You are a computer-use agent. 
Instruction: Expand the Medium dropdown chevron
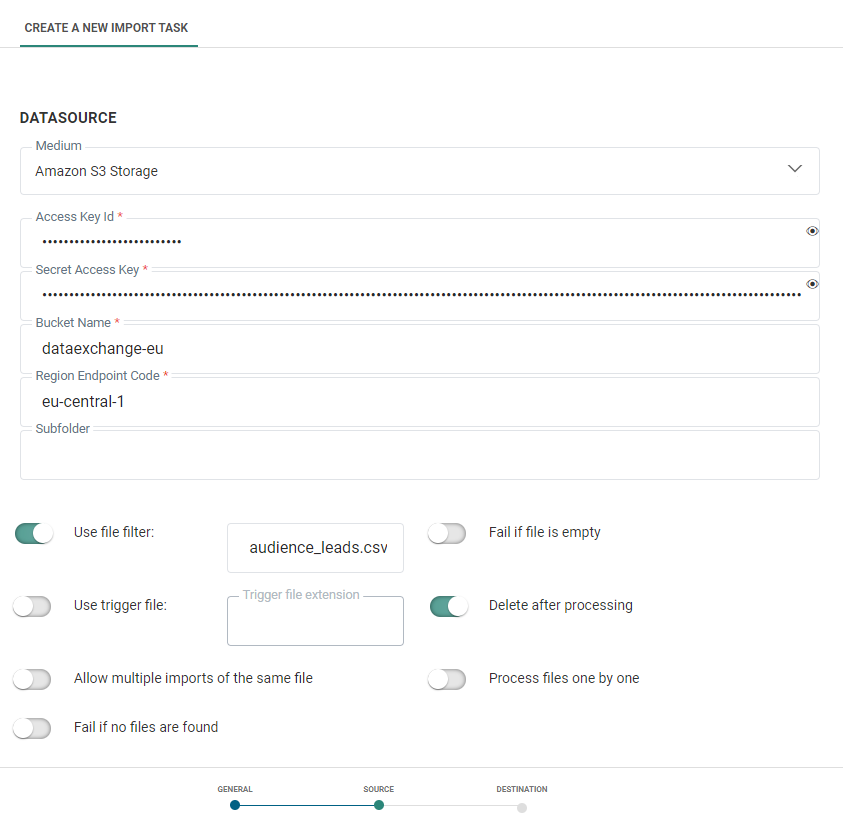click(x=795, y=169)
